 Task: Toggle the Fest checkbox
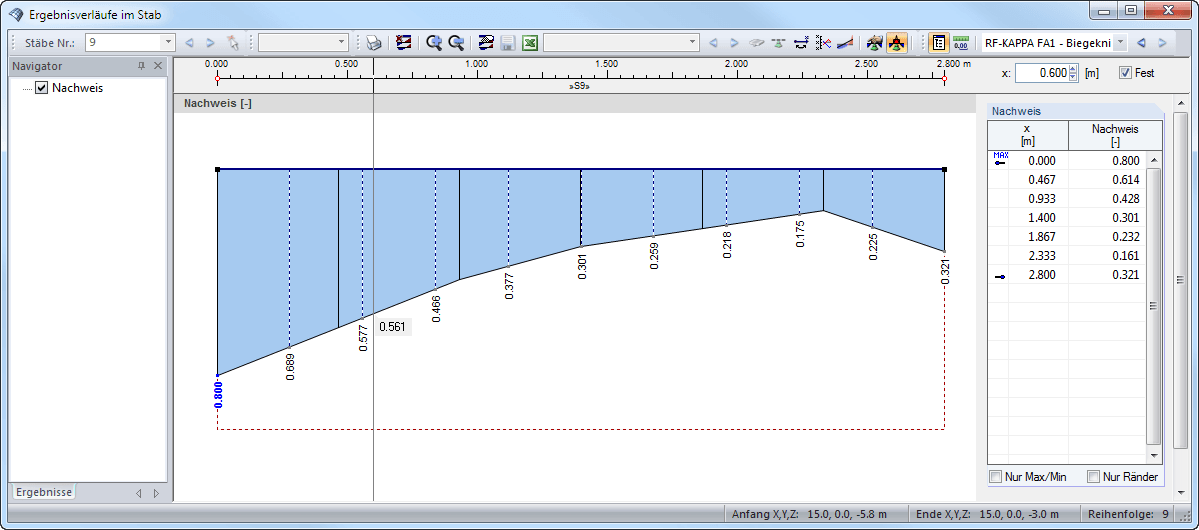point(1125,73)
